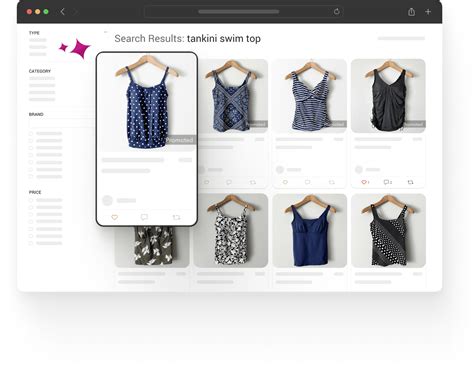This screenshot has height=366, width=474.
Task: Like the striped twist-front tankini listing
Action: click(285, 182)
